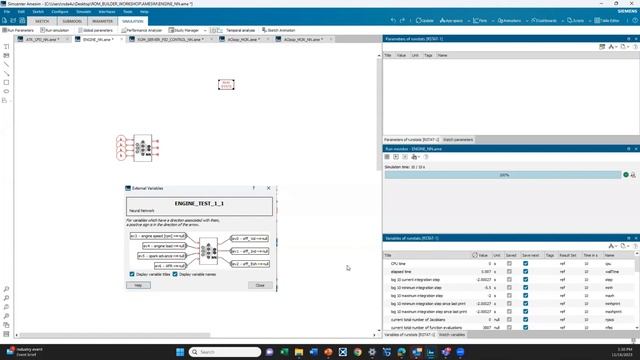Click the new file icon in top-left toolbar

[x=4, y=20]
